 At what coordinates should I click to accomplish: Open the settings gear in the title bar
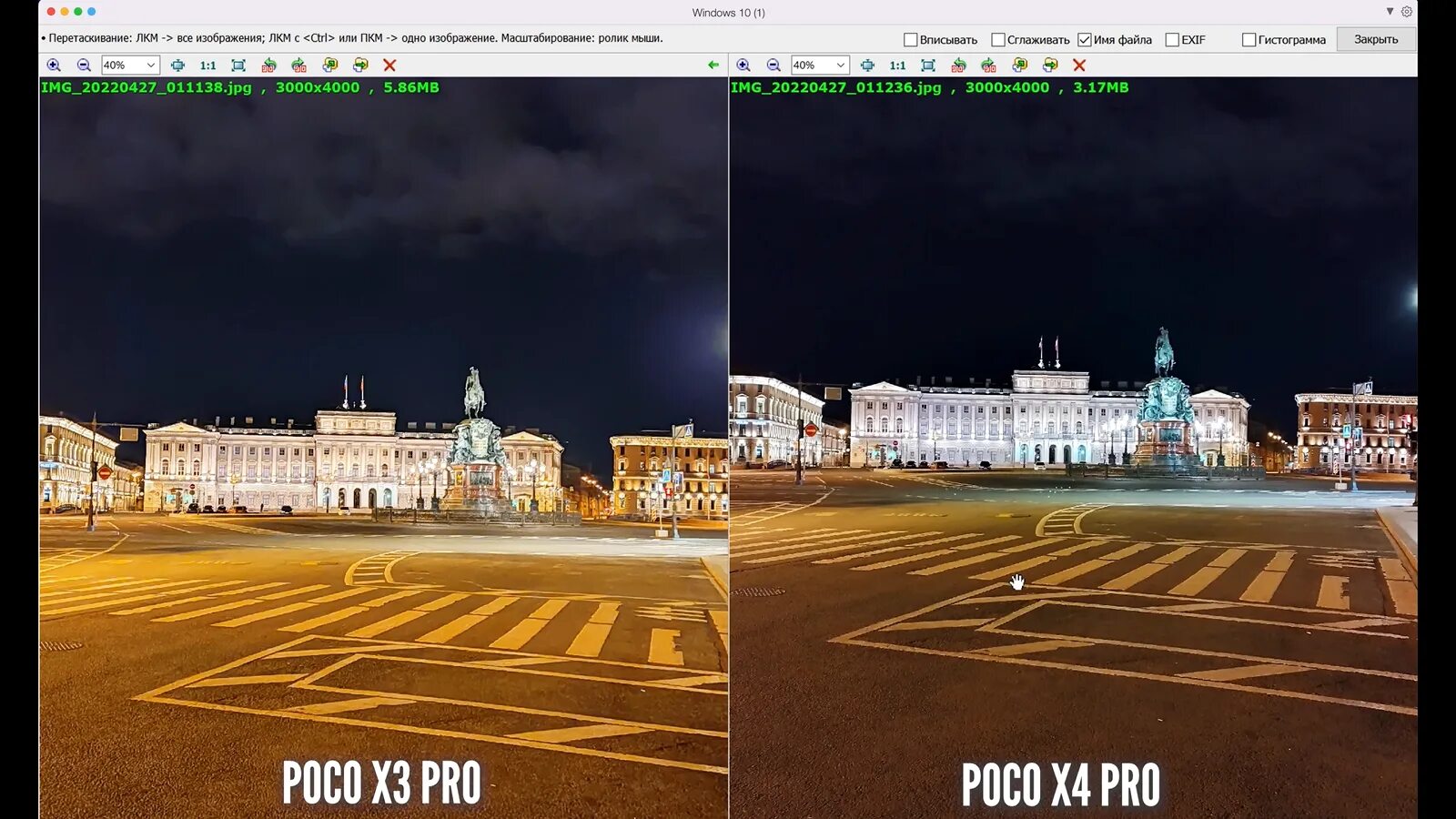[1406, 12]
